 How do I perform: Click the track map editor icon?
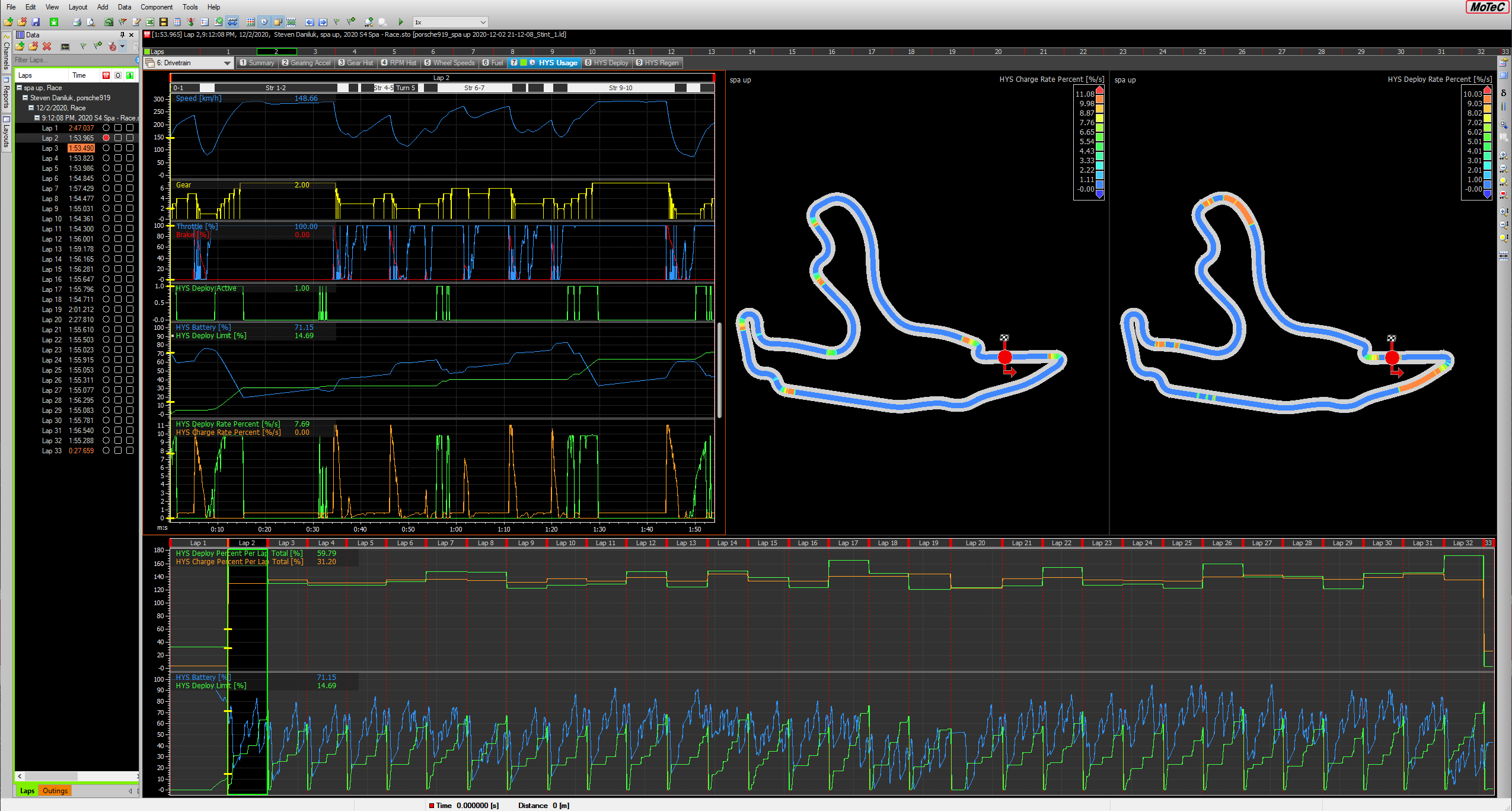[109, 22]
